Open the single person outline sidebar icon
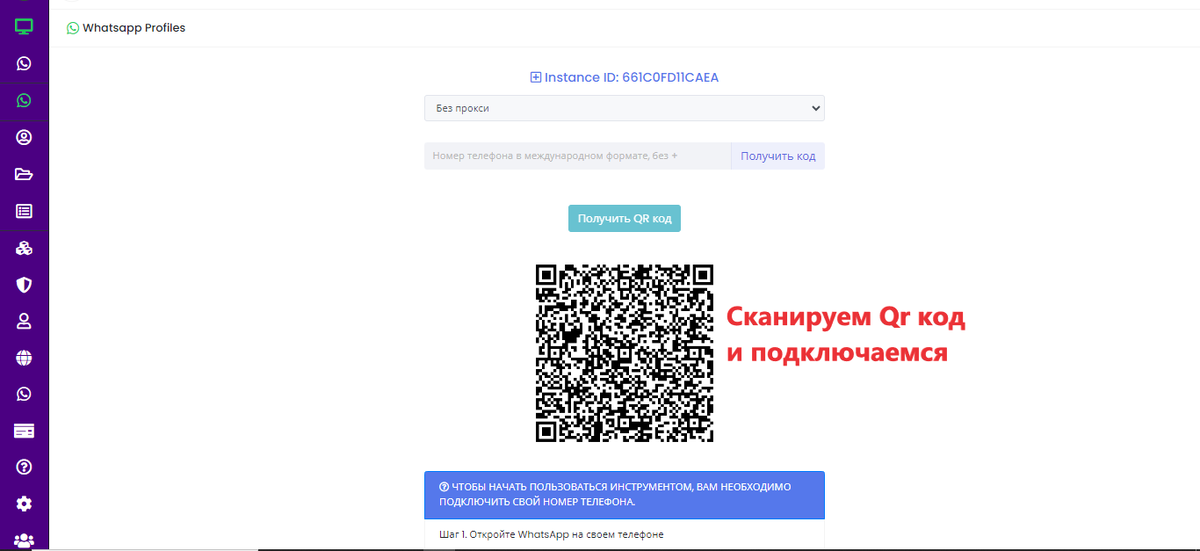1200x551 pixels. 24,321
